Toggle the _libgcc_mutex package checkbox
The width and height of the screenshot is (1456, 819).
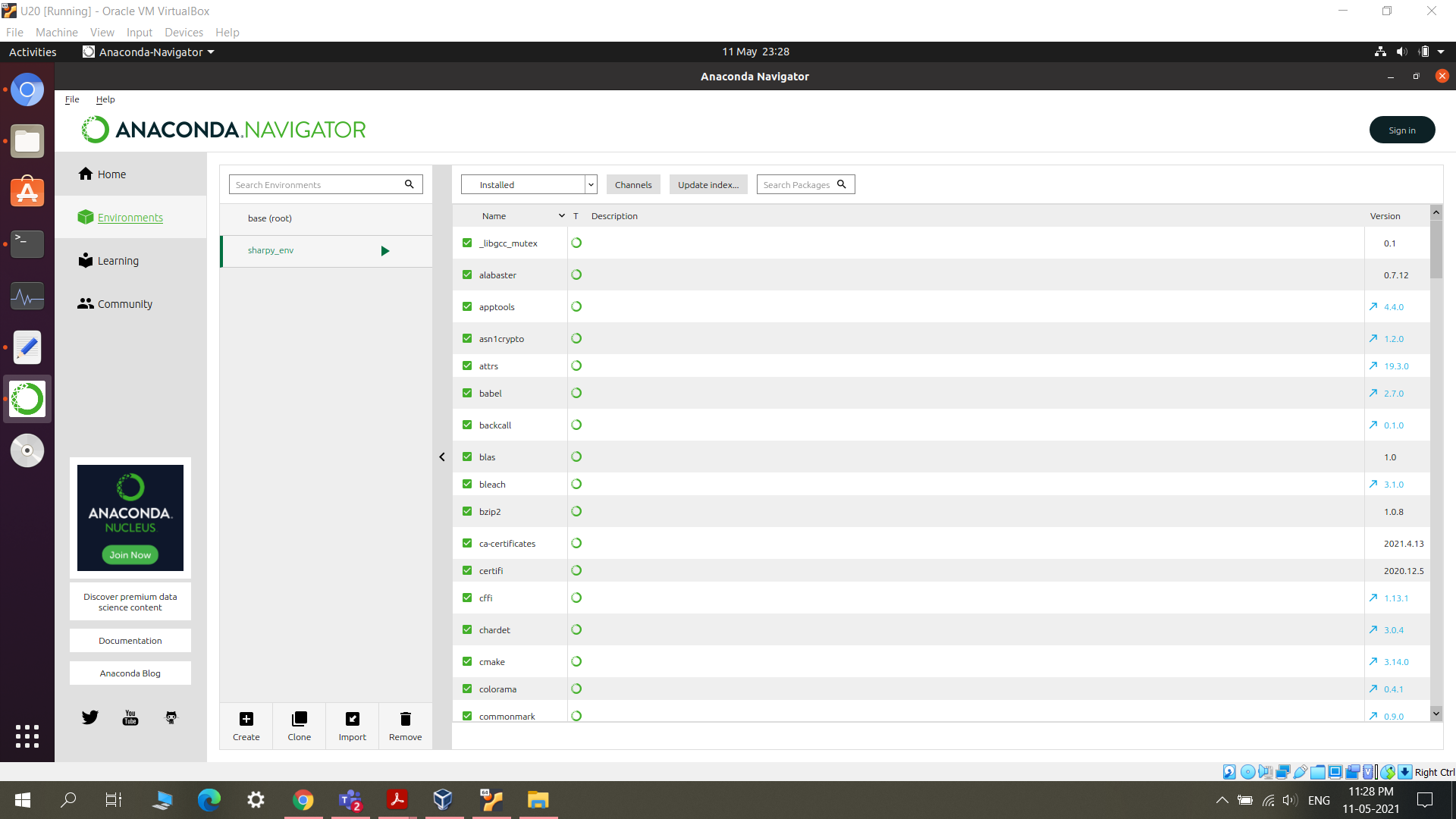click(x=467, y=243)
